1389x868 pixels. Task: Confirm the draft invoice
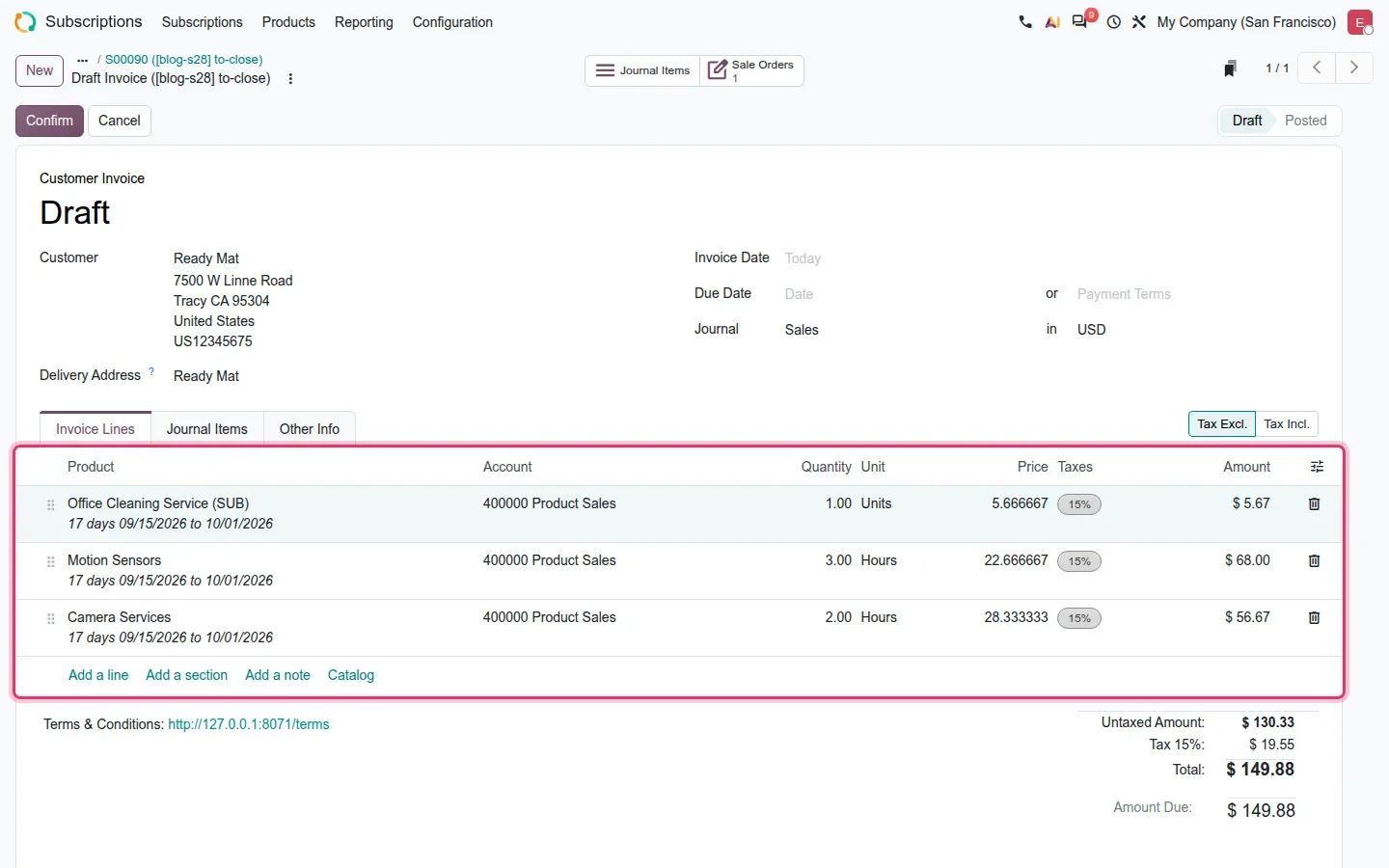(x=49, y=121)
